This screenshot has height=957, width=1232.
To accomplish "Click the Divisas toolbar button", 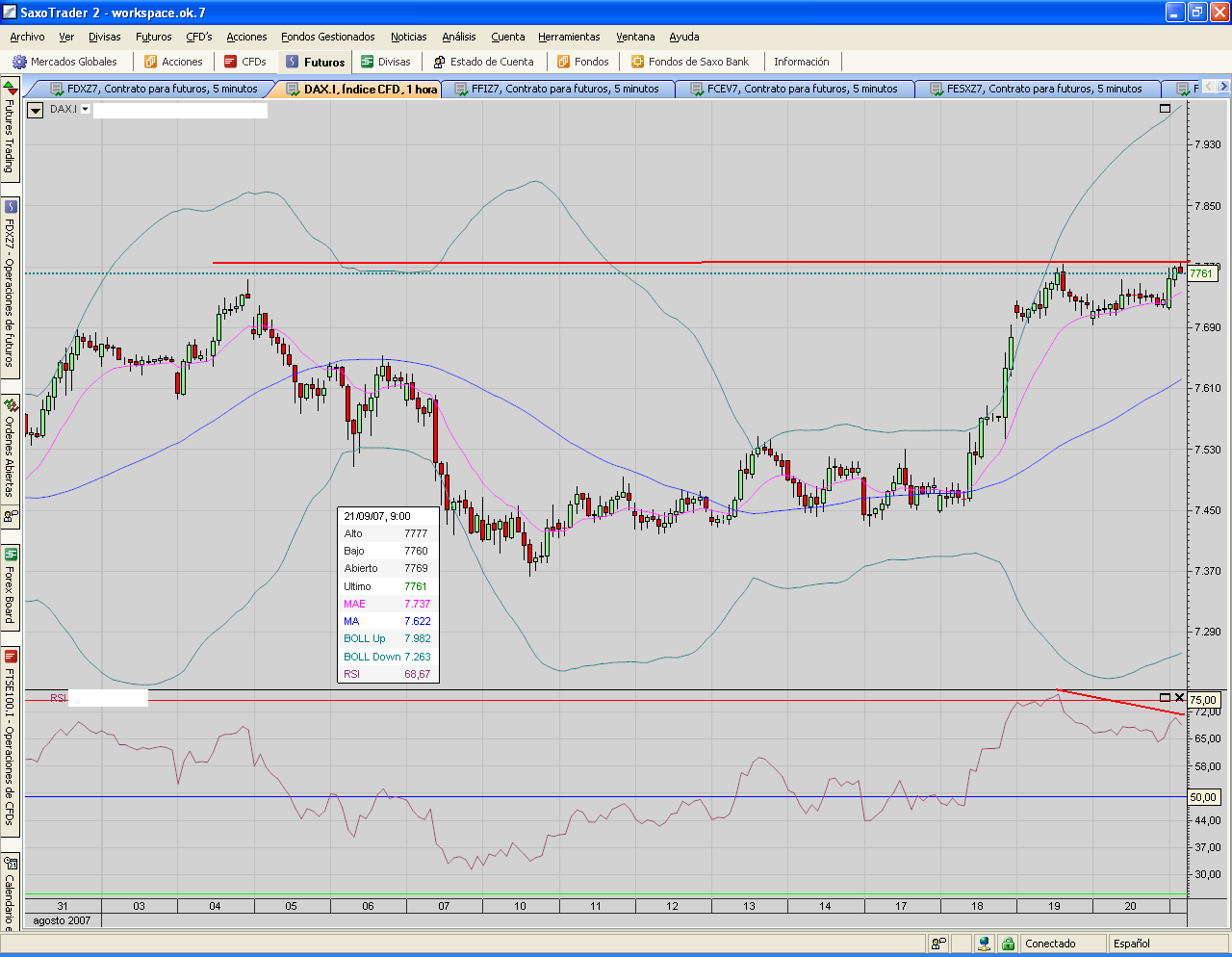I will 385,62.
